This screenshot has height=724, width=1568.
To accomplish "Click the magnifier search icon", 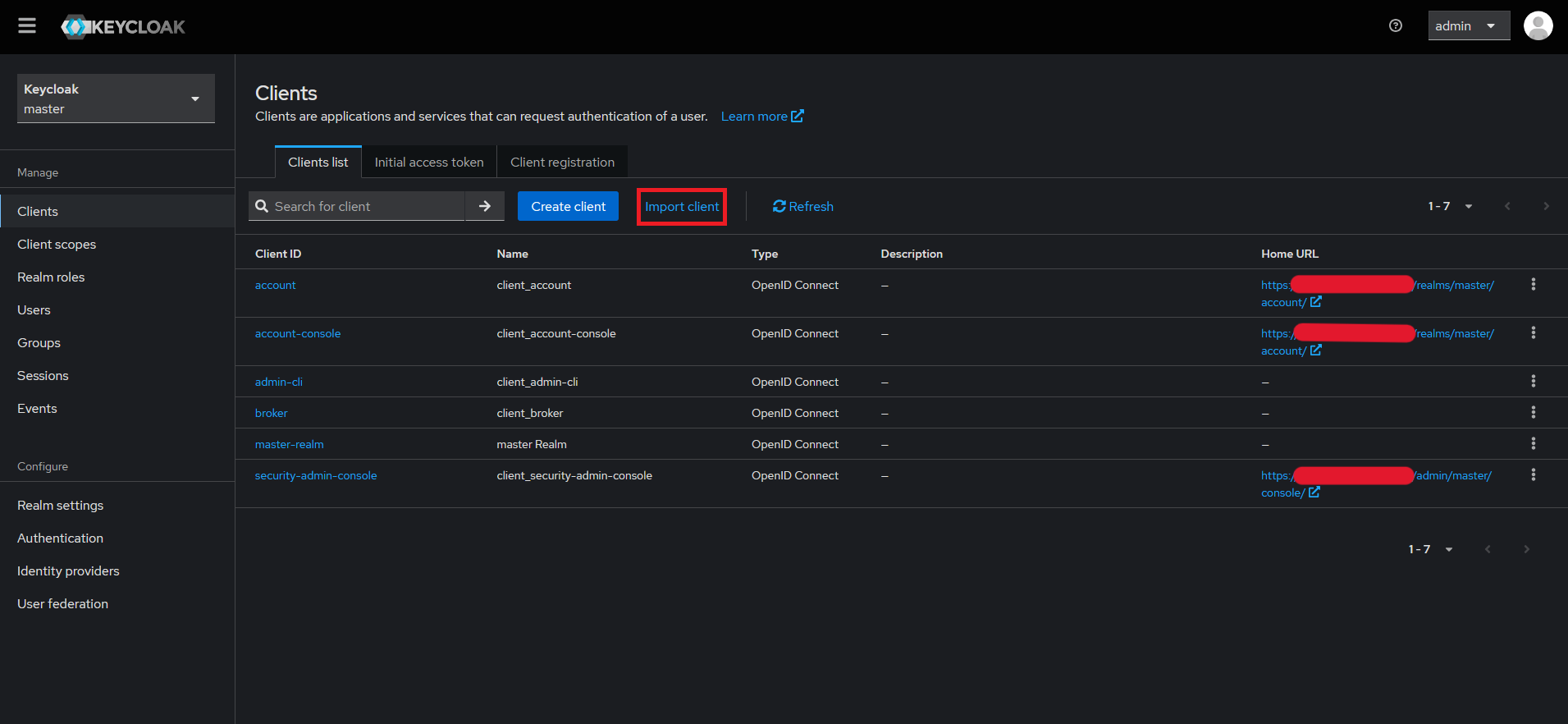I will coord(262,206).
